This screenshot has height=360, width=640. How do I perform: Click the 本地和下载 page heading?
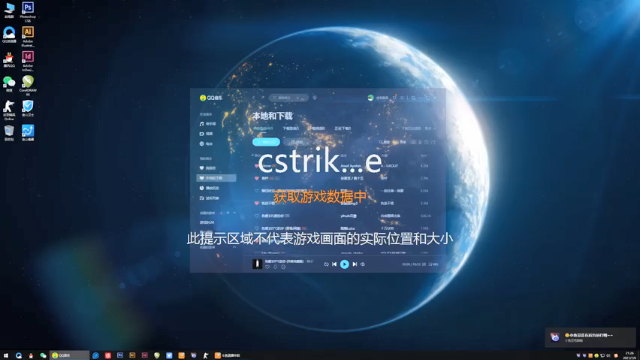(273, 116)
